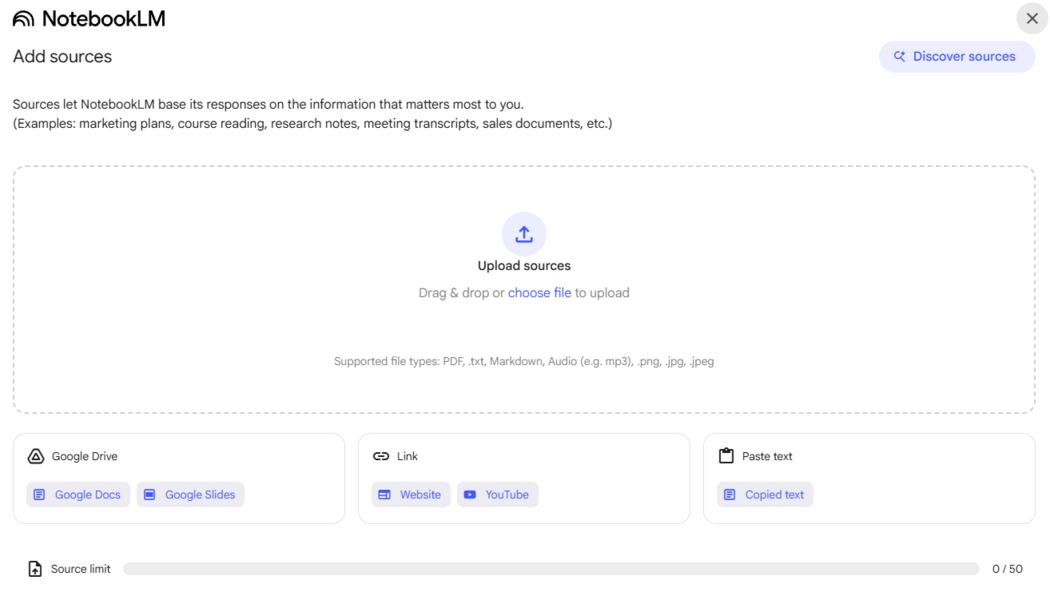The width and height of the screenshot is (1050, 596).
Task: Add a YouTube video source
Action: click(497, 494)
